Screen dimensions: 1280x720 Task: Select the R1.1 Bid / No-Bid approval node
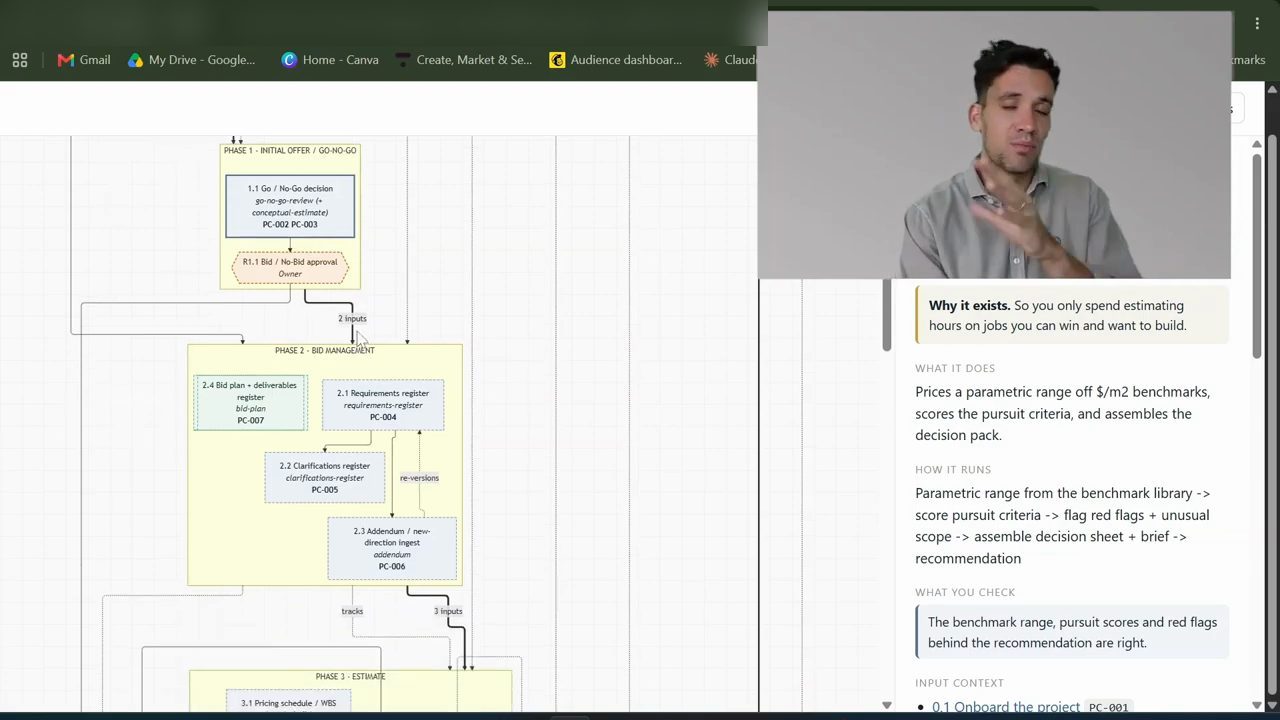(290, 268)
